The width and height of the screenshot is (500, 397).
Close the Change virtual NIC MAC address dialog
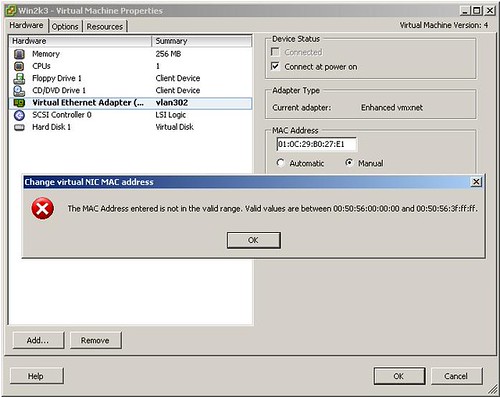pyautogui.click(x=476, y=182)
